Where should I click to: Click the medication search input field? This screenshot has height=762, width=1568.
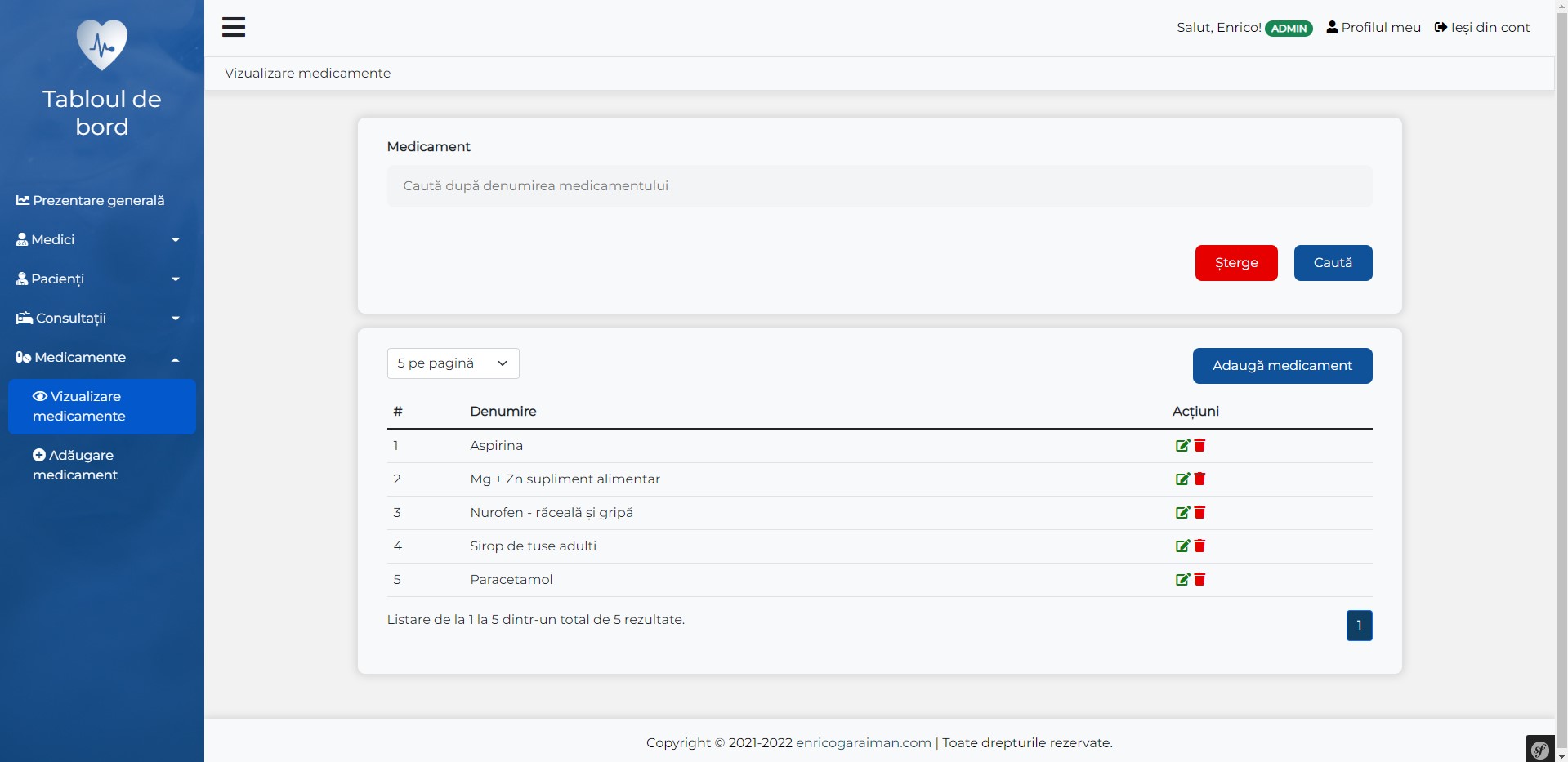[x=878, y=185]
